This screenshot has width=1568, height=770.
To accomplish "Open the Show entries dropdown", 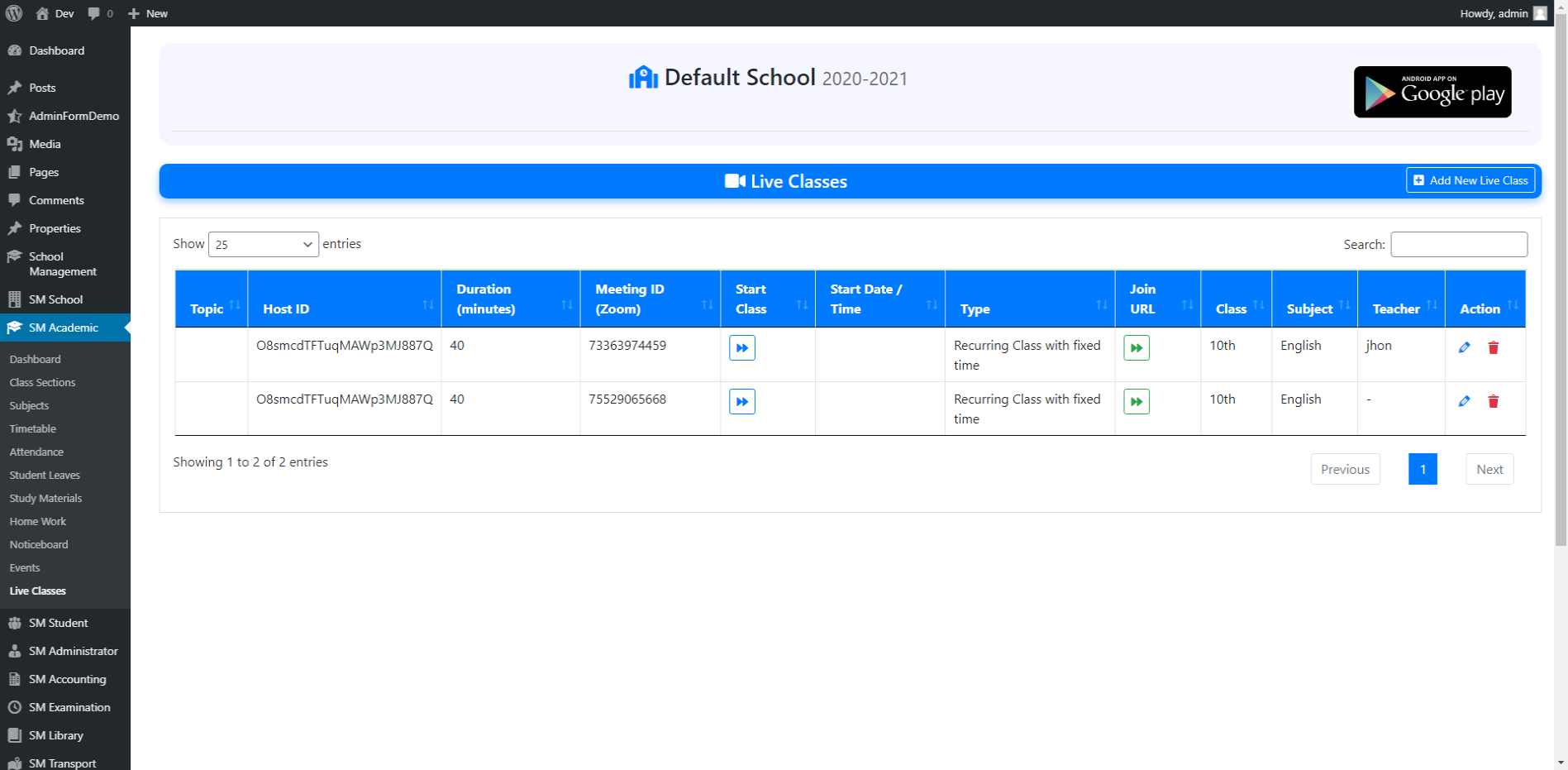I will (263, 245).
